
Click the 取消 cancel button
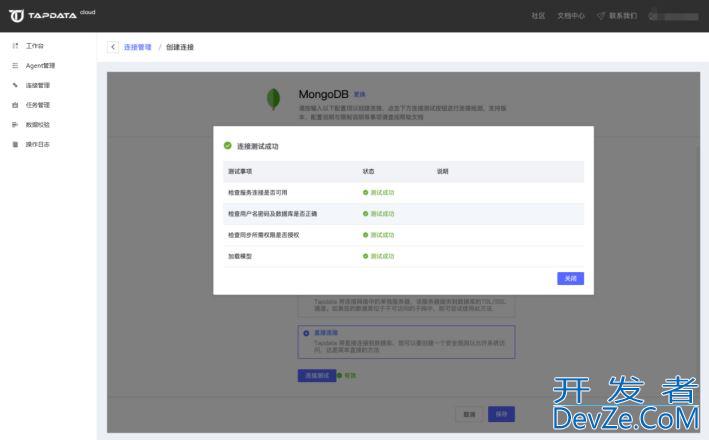coord(469,414)
